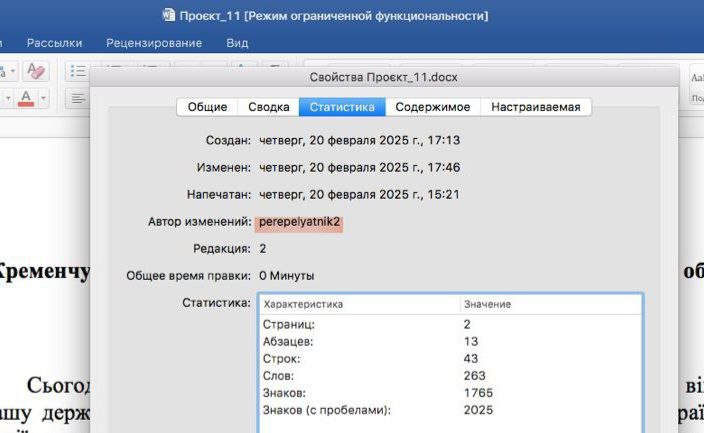Open the Сводка properties tab
Screen dimensions: 704x433
tap(268, 107)
